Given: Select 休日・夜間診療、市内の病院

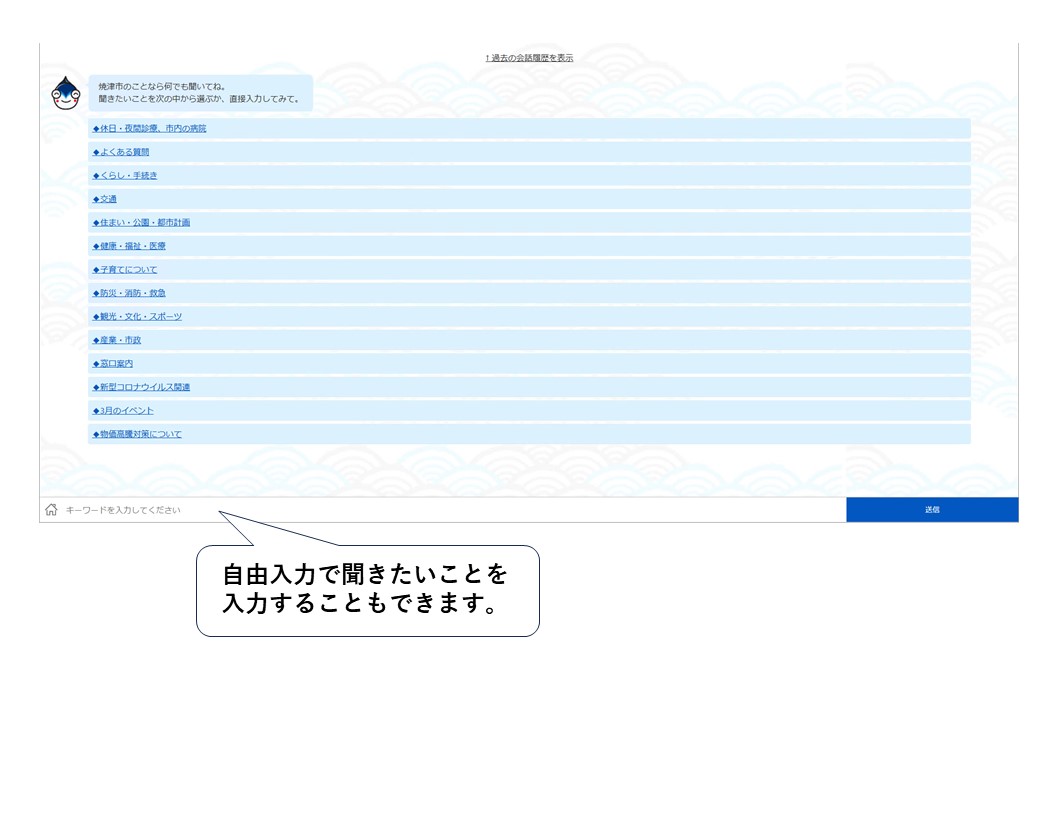Looking at the screenshot, I should click(151, 128).
